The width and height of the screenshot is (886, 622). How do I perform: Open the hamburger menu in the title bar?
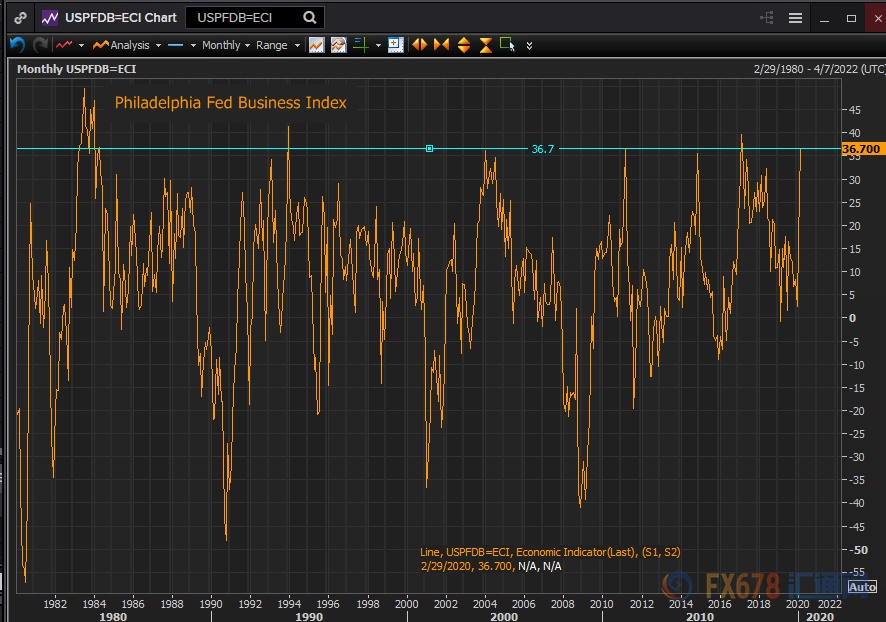[795, 18]
